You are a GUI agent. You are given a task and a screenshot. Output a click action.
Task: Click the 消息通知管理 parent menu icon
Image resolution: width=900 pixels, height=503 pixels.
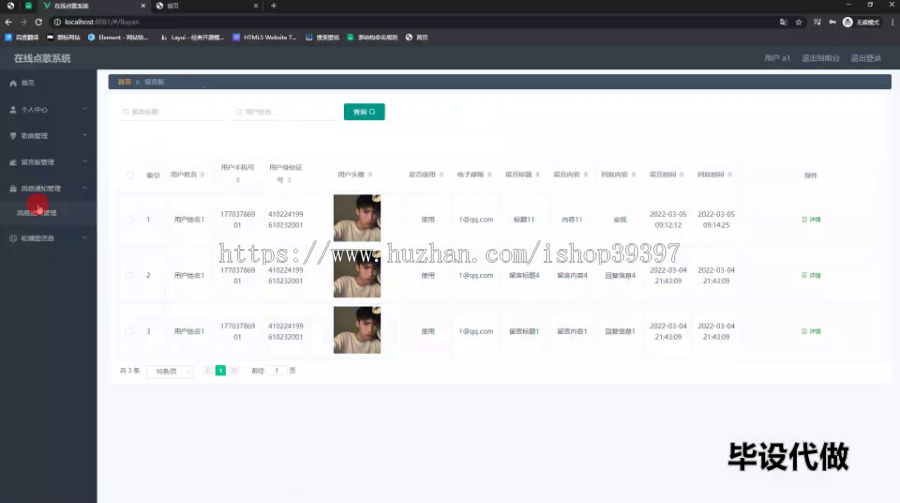(13, 188)
